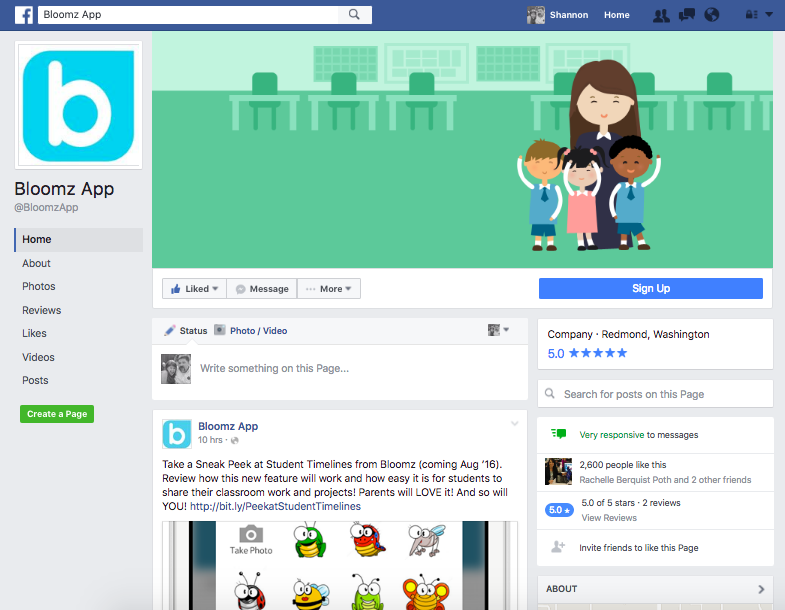Open the Videos page tab
The width and height of the screenshot is (785, 610).
coord(38,357)
